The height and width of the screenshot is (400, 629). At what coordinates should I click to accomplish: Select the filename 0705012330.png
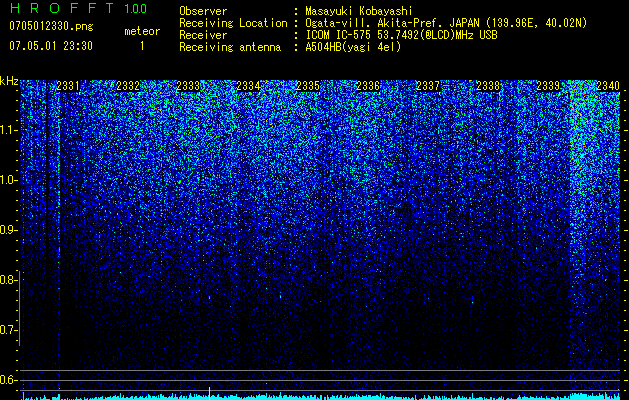coord(51,26)
